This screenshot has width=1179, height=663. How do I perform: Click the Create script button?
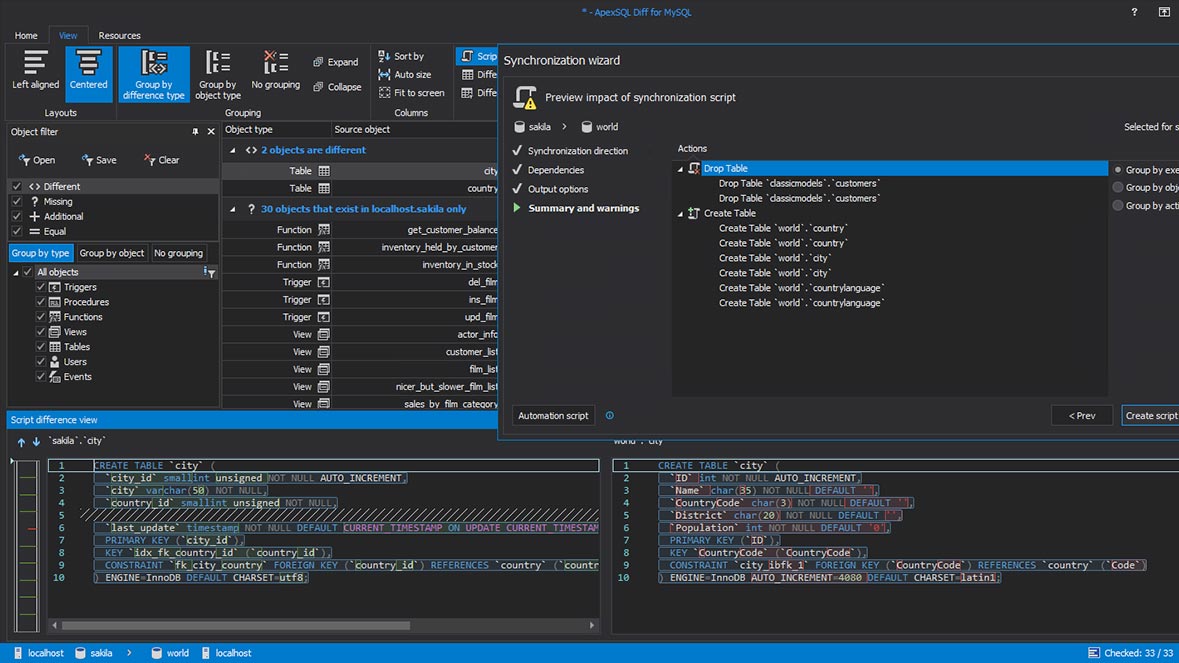coord(1154,414)
